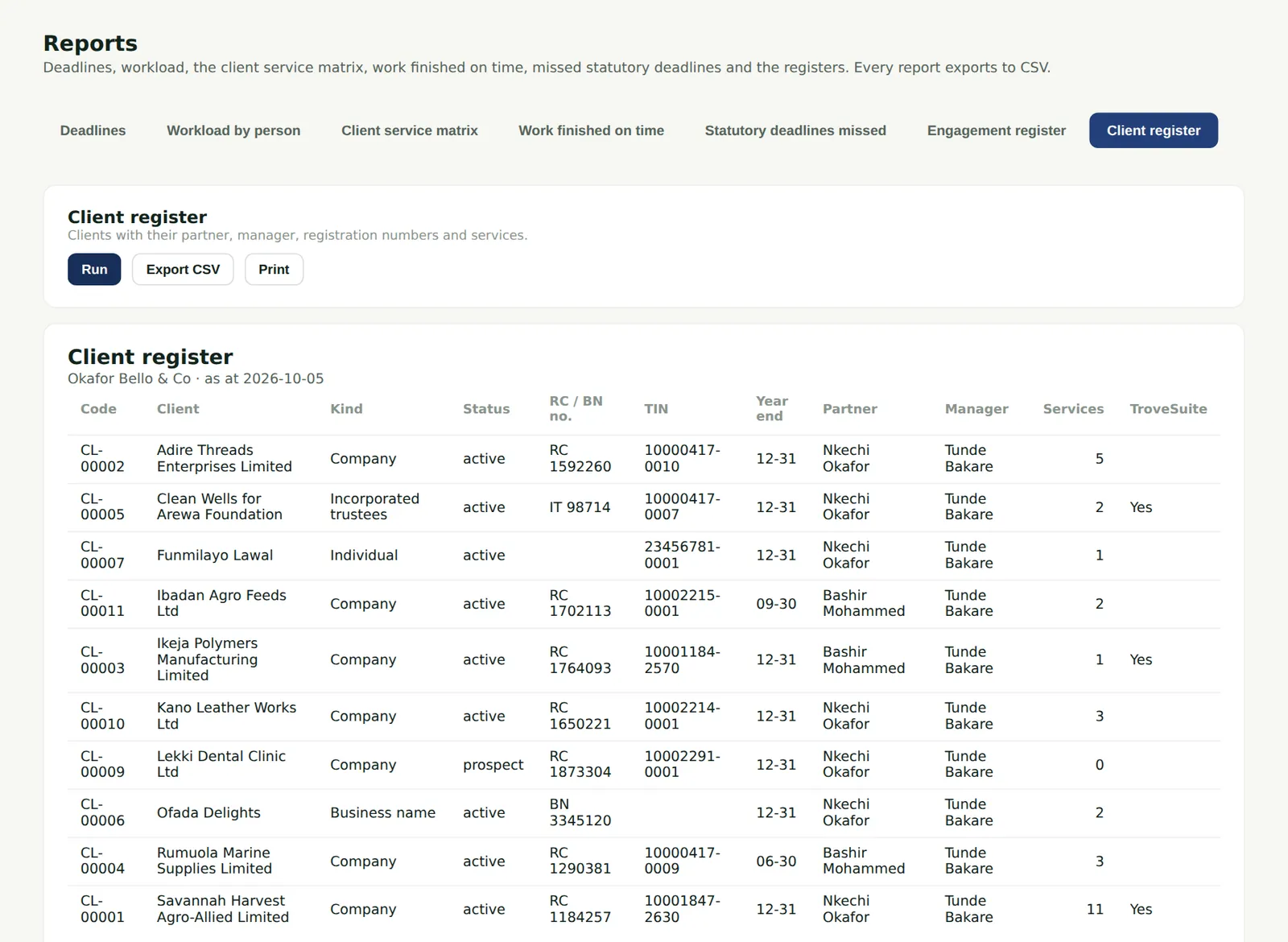The image size is (1288, 942).
Task: Click the TroveSuite column header
Action: point(1168,409)
